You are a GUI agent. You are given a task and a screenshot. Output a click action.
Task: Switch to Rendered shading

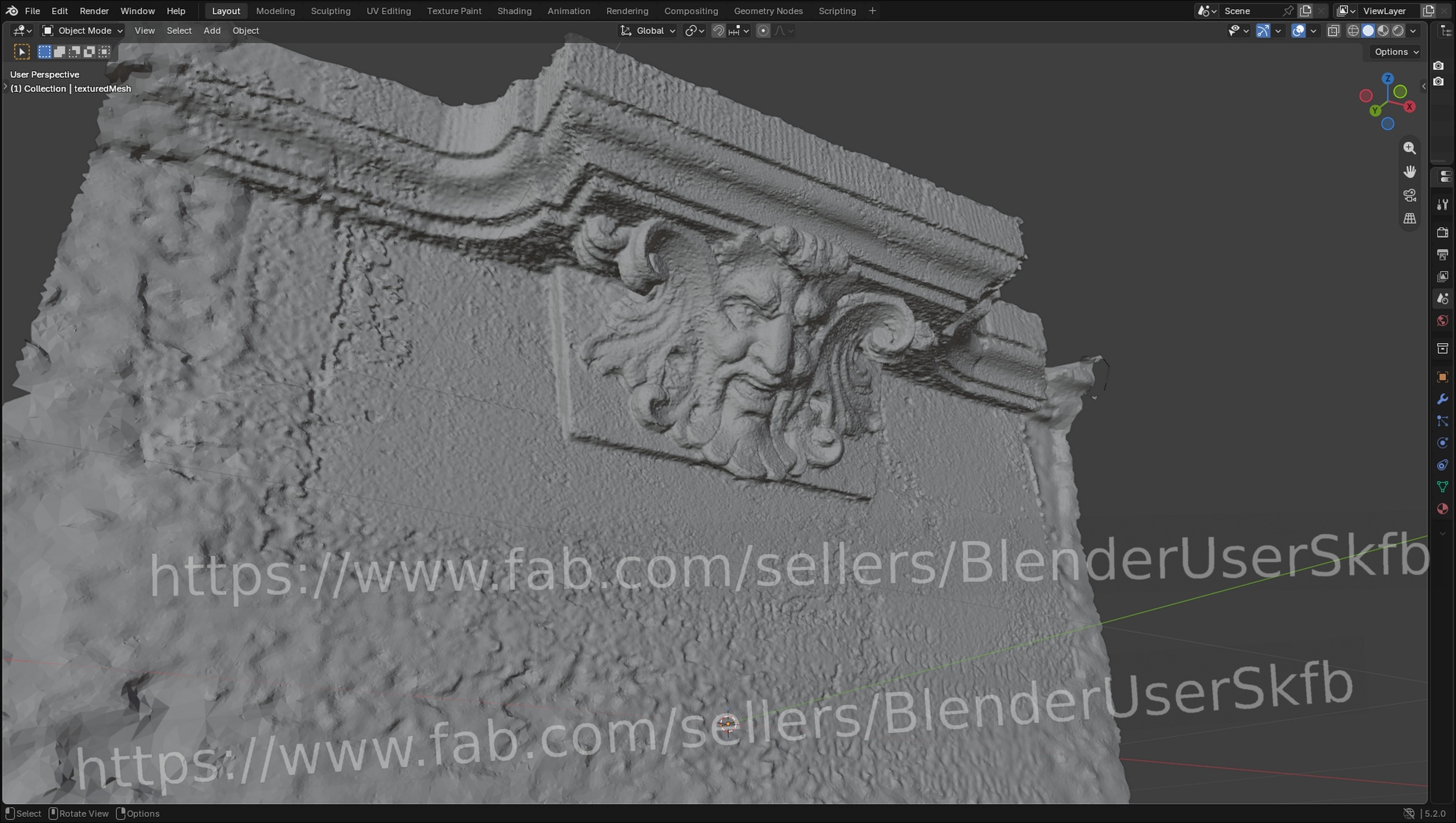coord(1397,31)
